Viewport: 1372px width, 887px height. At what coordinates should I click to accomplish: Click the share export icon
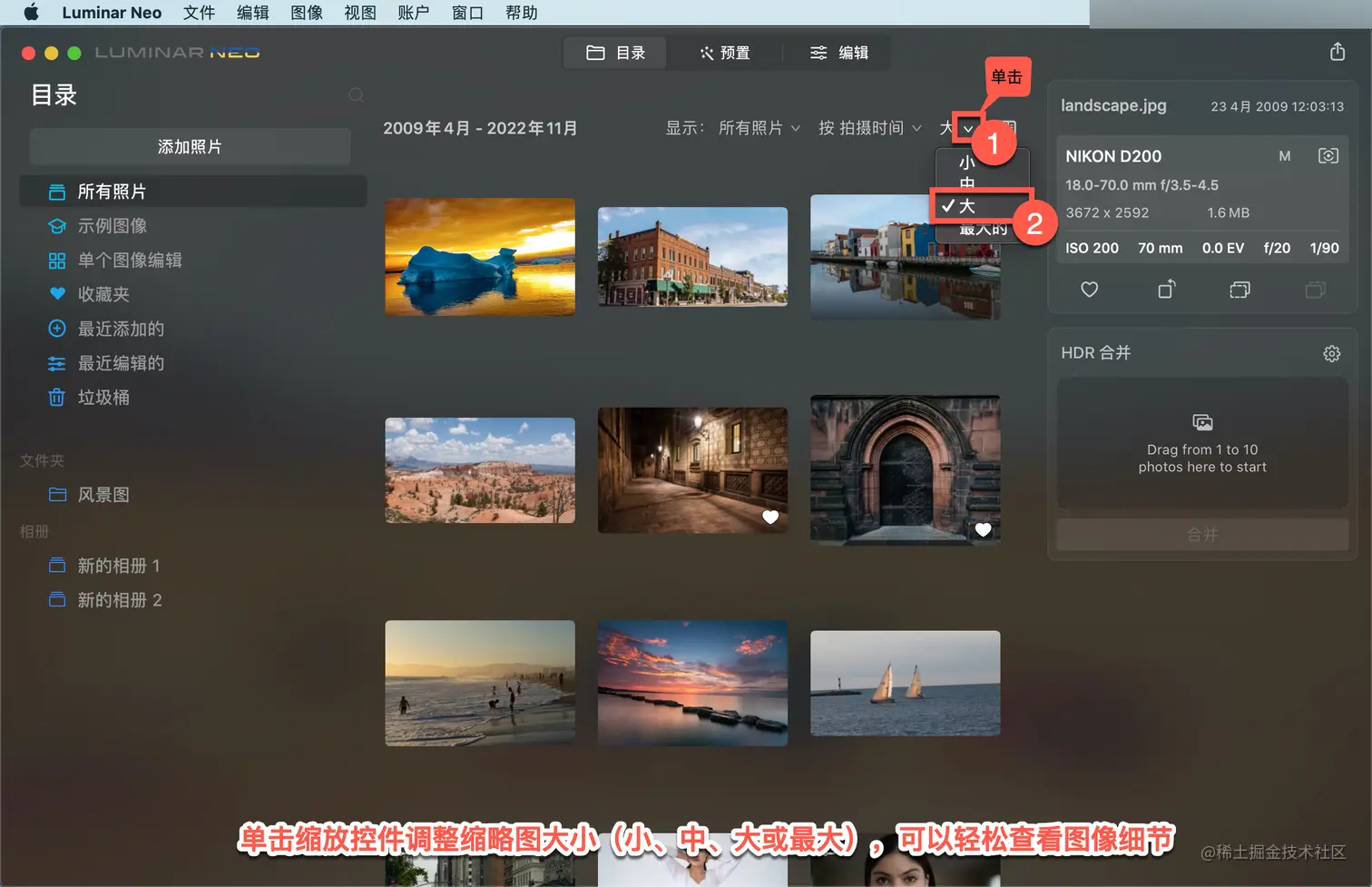[1338, 52]
